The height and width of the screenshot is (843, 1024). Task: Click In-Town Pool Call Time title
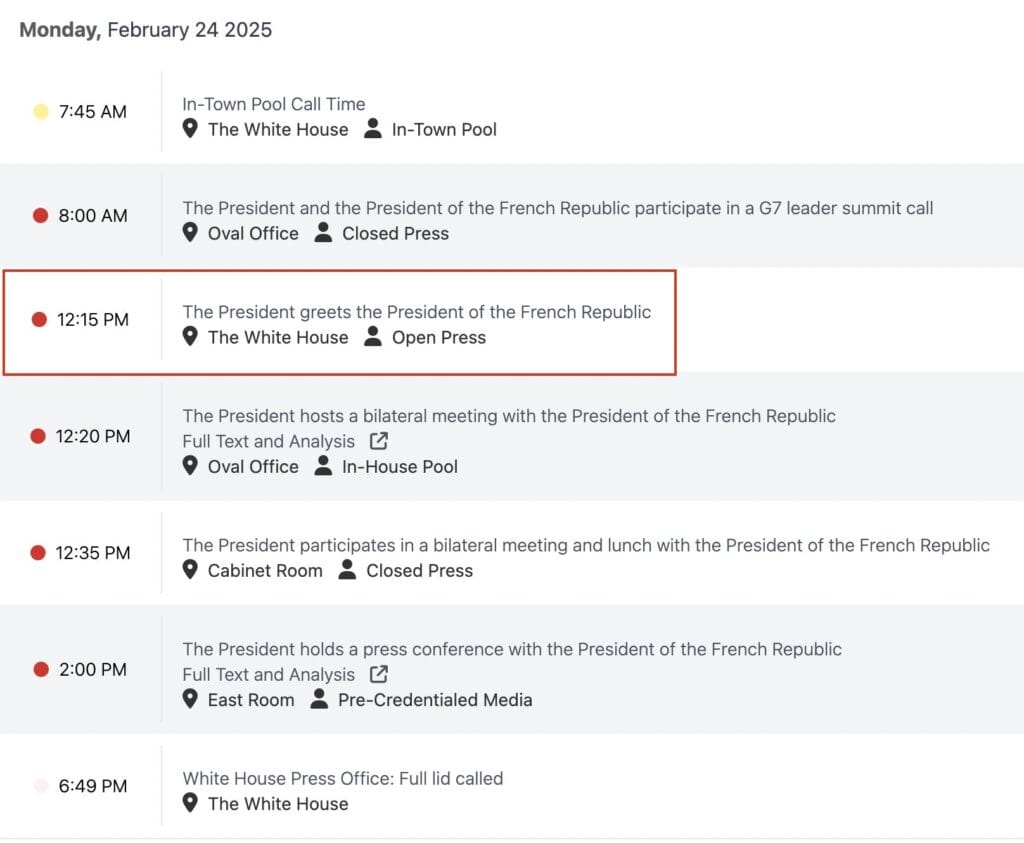coord(274,104)
